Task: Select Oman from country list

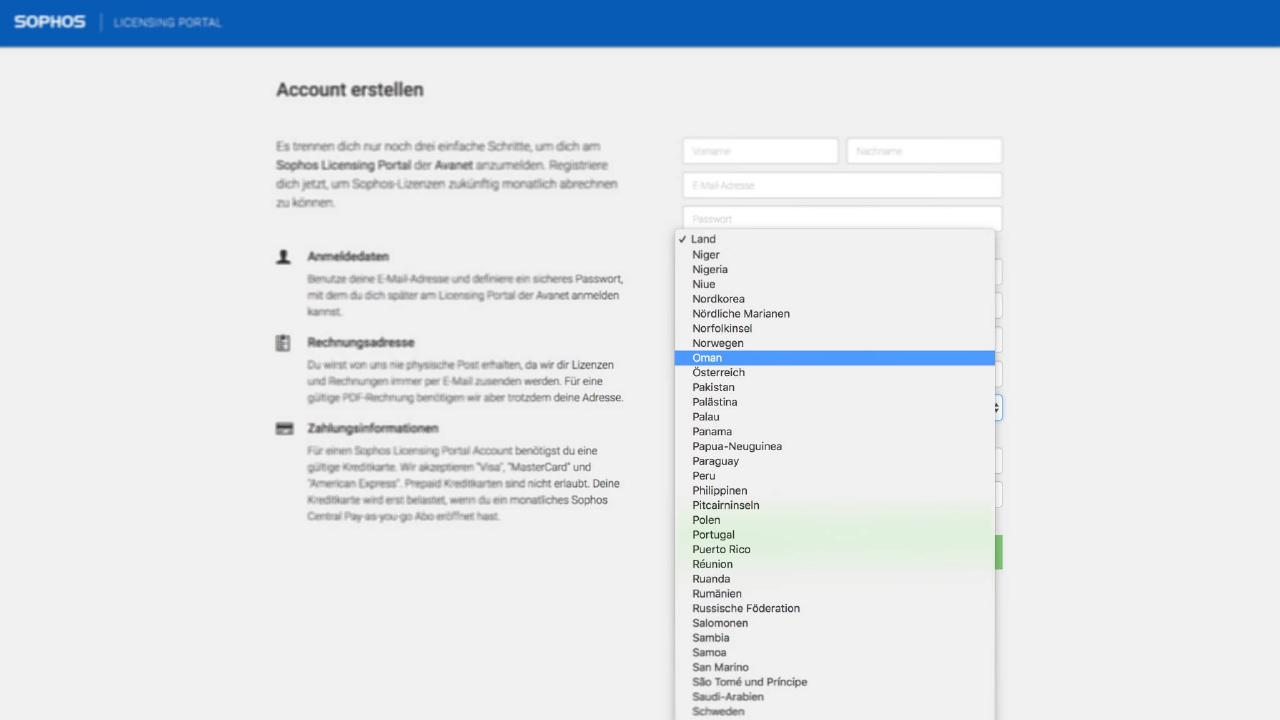Action: pos(707,358)
